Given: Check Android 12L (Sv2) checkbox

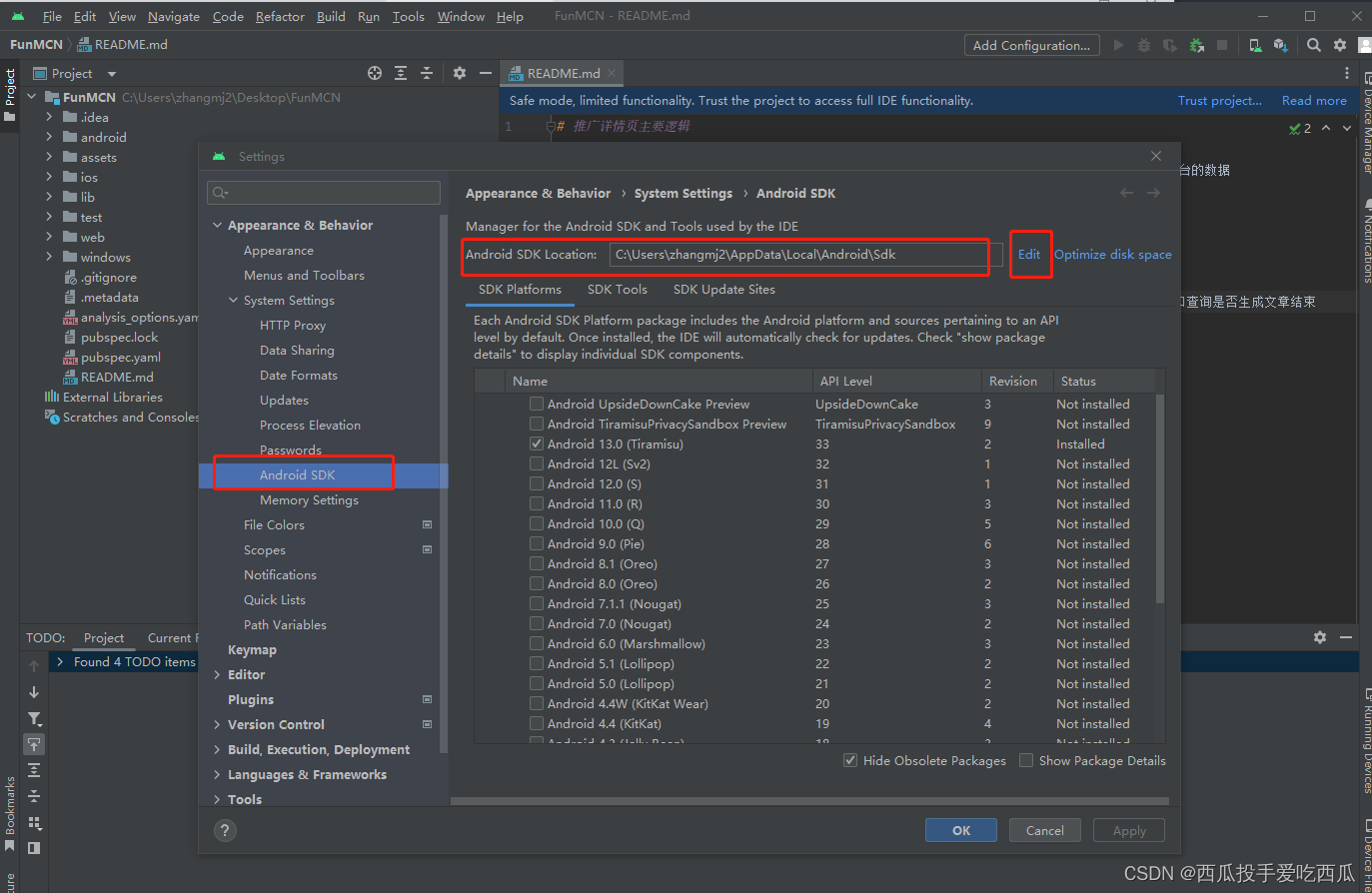Looking at the screenshot, I should (x=537, y=463).
